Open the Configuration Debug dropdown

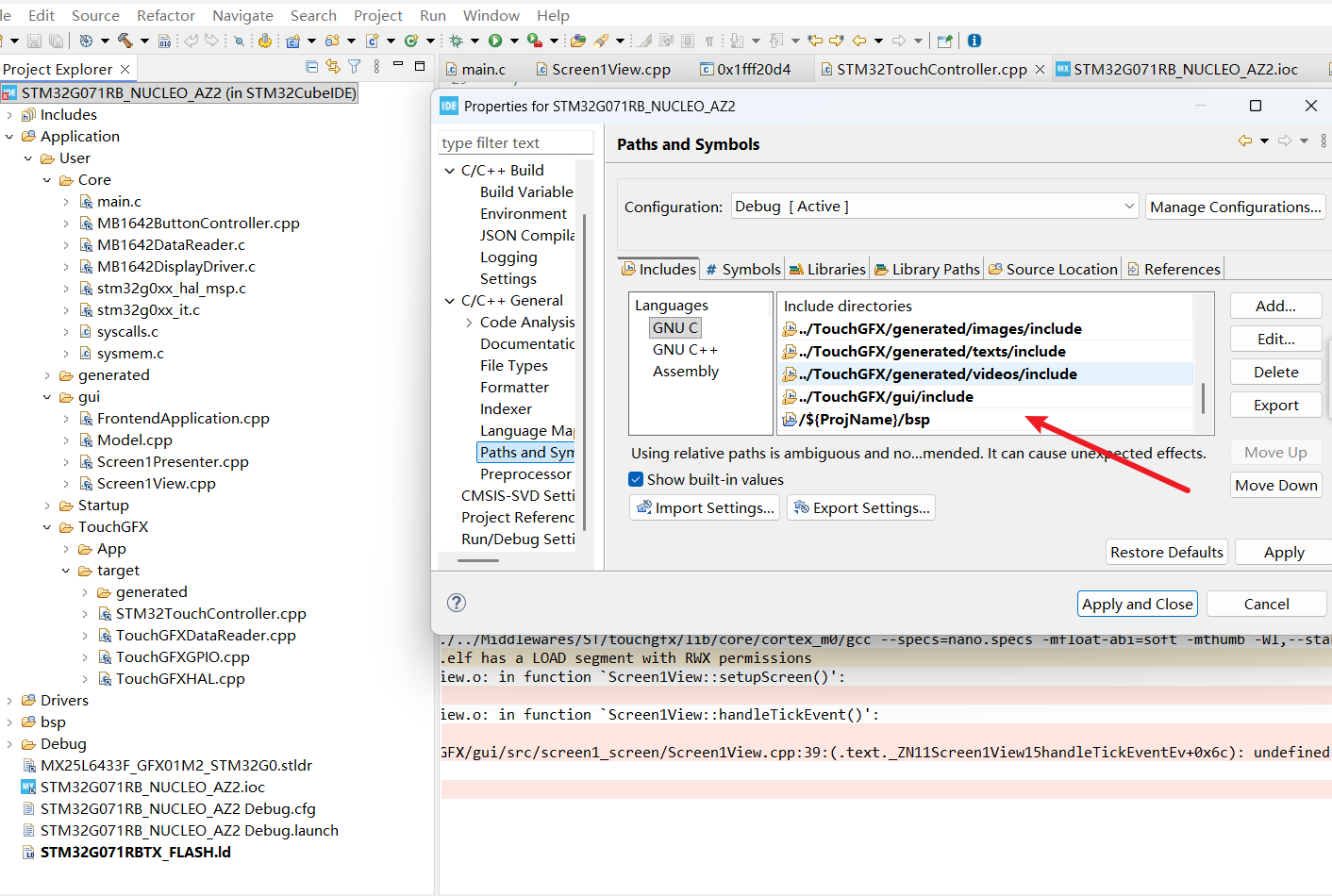935,206
